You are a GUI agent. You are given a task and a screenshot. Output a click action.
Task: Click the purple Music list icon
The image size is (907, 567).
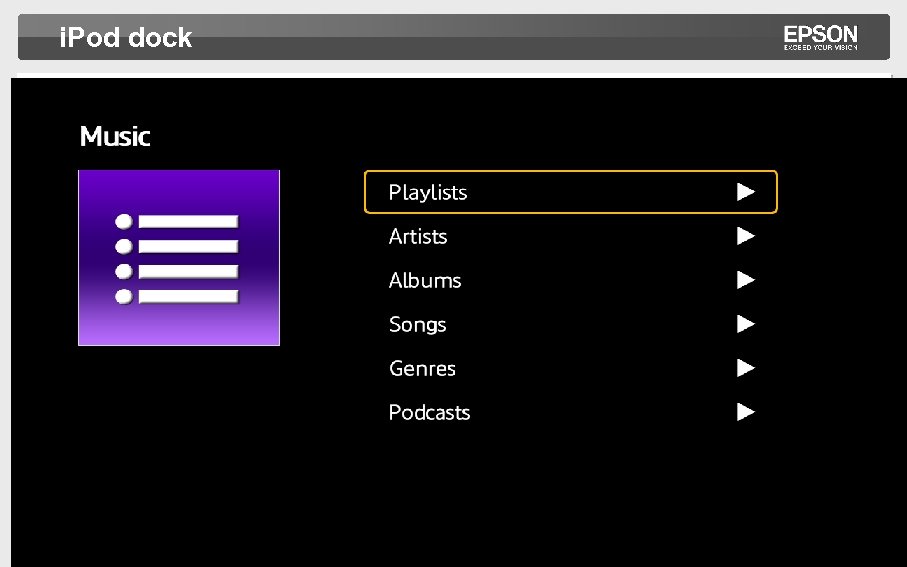[179, 258]
